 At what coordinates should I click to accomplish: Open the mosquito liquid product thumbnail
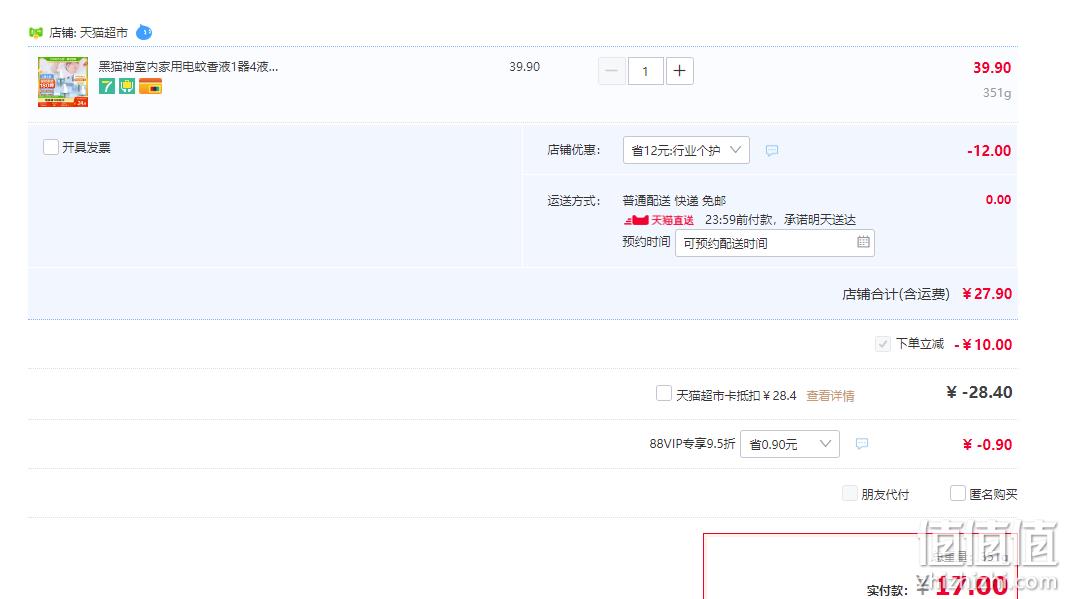[x=63, y=82]
